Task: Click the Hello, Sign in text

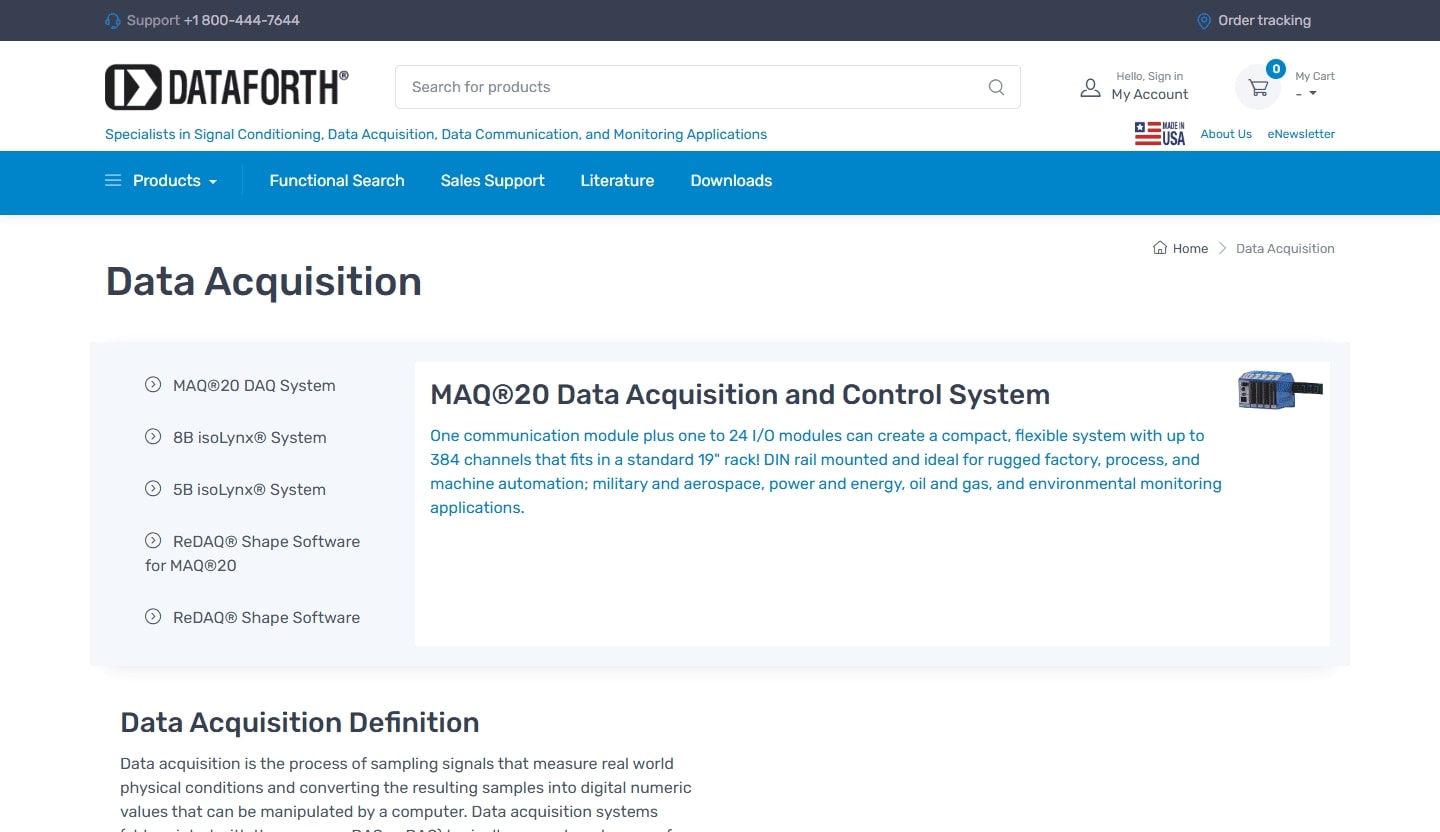Action: coord(1150,76)
